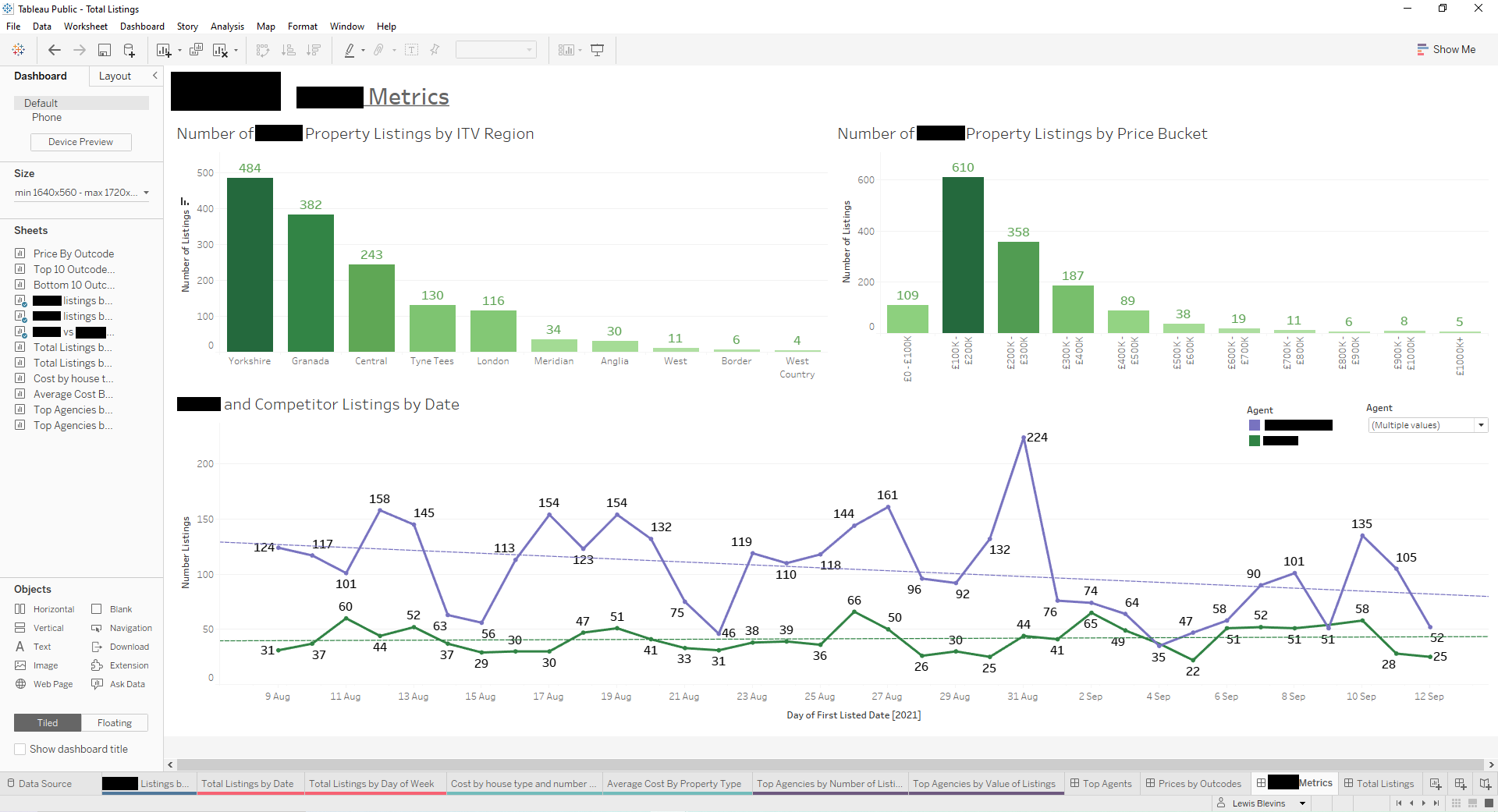Switch to the Layout pane

coord(115,76)
